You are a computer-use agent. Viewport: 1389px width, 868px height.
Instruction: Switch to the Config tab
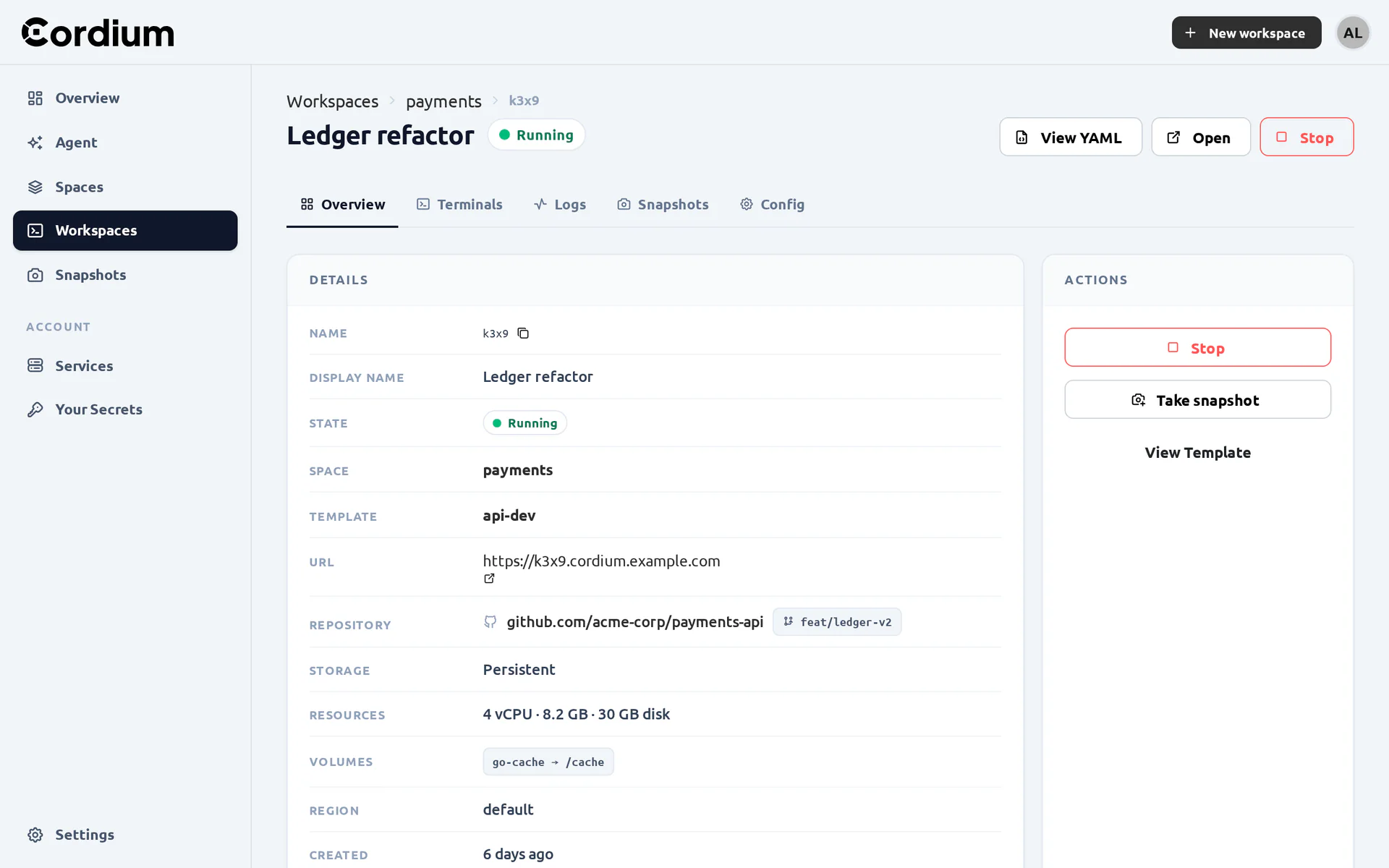point(772,205)
